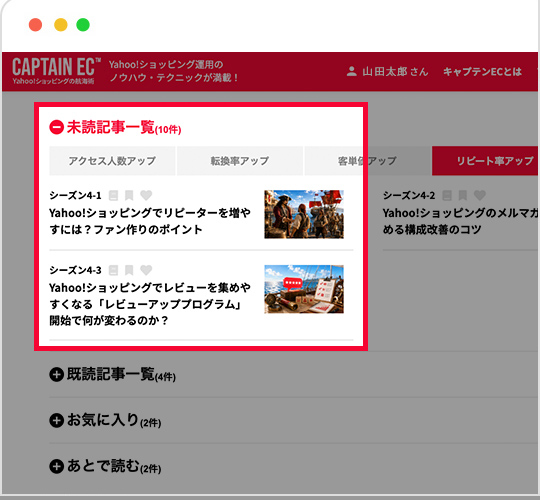Expand the お気に入り list

(56, 420)
